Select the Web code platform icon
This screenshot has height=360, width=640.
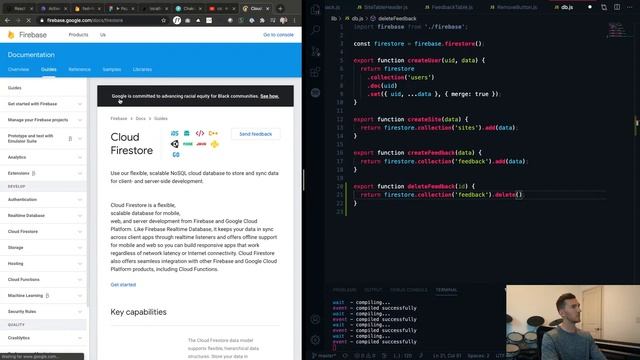[x=200, y=133]
